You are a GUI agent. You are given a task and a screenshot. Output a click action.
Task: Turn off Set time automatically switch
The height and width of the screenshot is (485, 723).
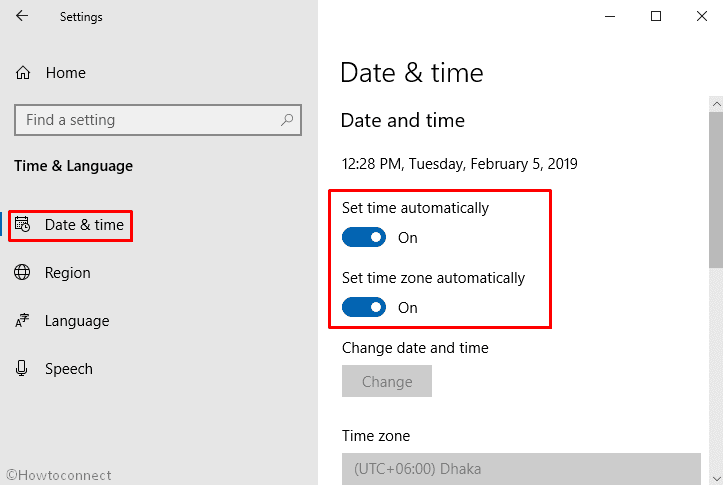pos(364,237)
